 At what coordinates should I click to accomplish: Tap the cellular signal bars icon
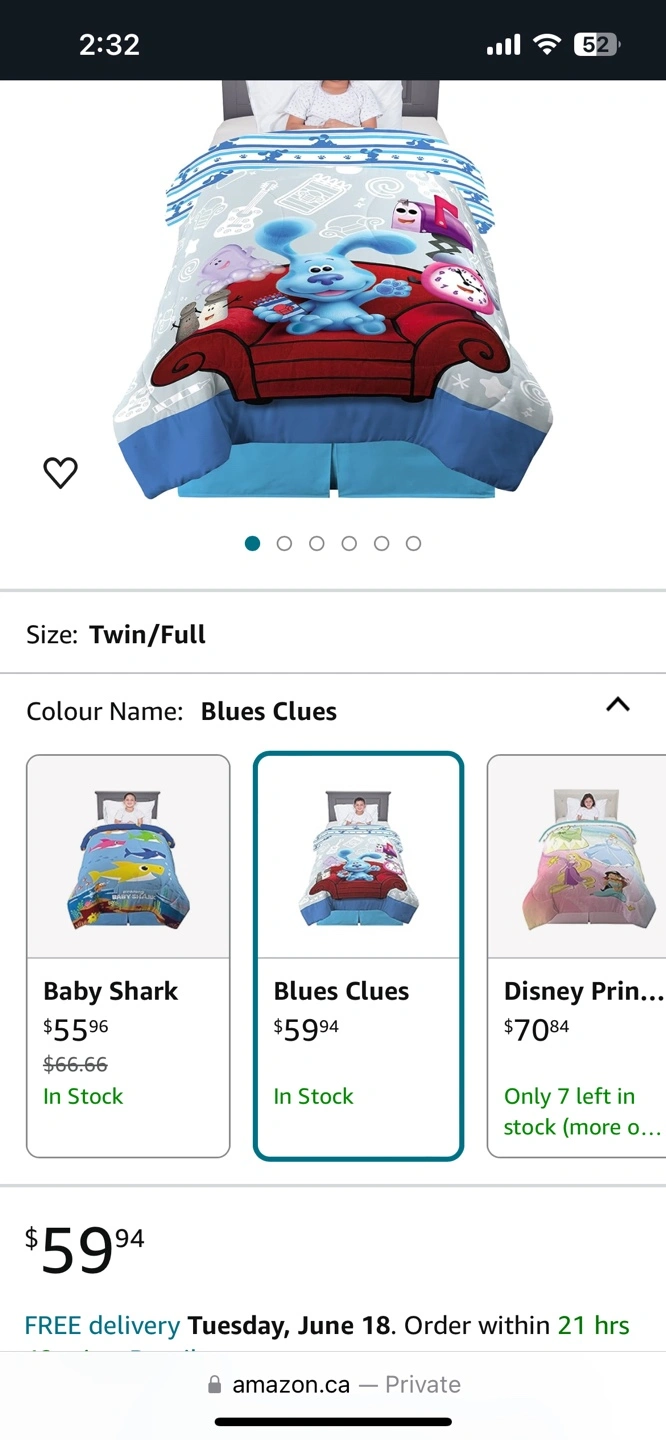coord(503,45)
